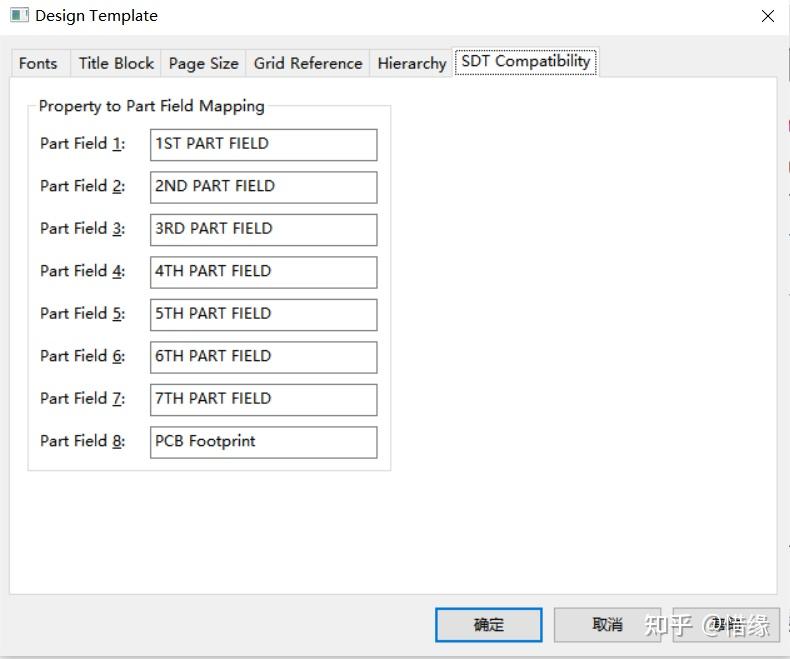Viewport: 790px width, 659px height.
Task: Click the Part Field 3 input box
Action: tap(263, 229)
